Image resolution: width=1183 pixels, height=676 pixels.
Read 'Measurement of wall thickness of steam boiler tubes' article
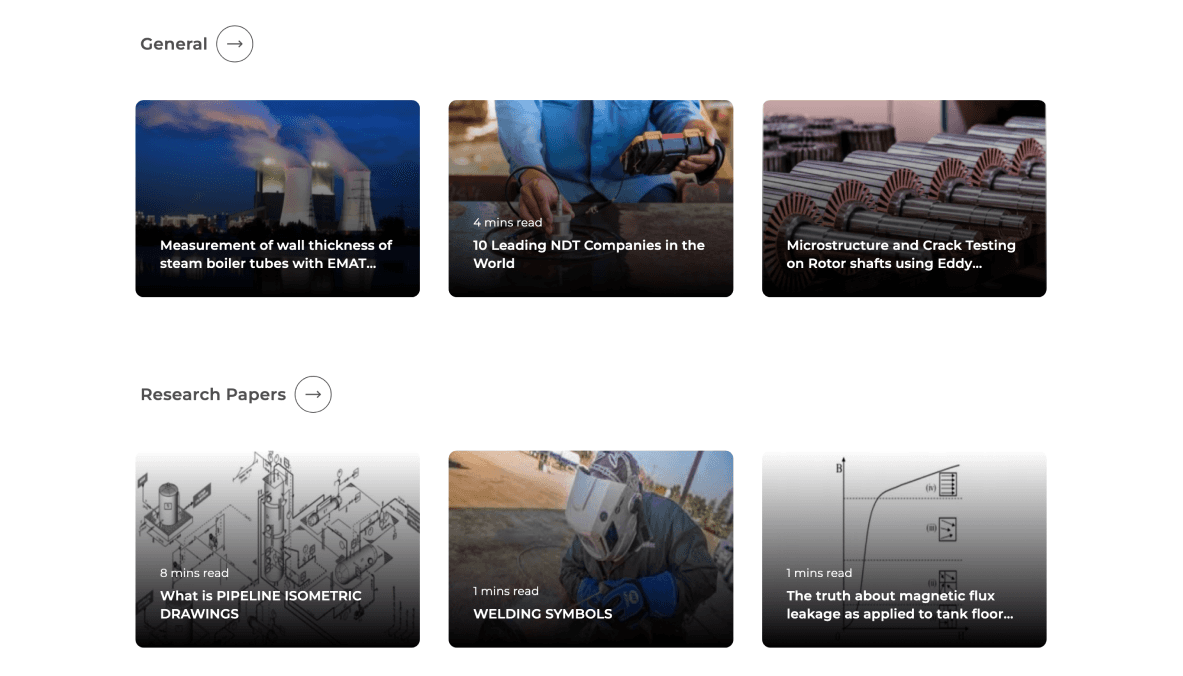pos(276,254)
